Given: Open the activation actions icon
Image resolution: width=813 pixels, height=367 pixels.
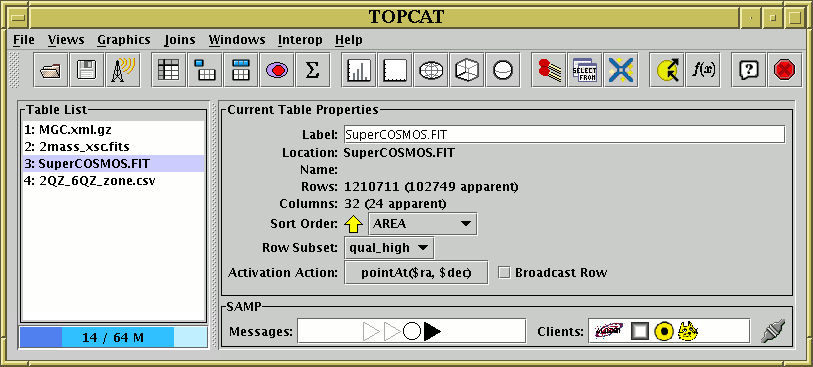Looking at the screenshot, I should (x=667, y=70).
